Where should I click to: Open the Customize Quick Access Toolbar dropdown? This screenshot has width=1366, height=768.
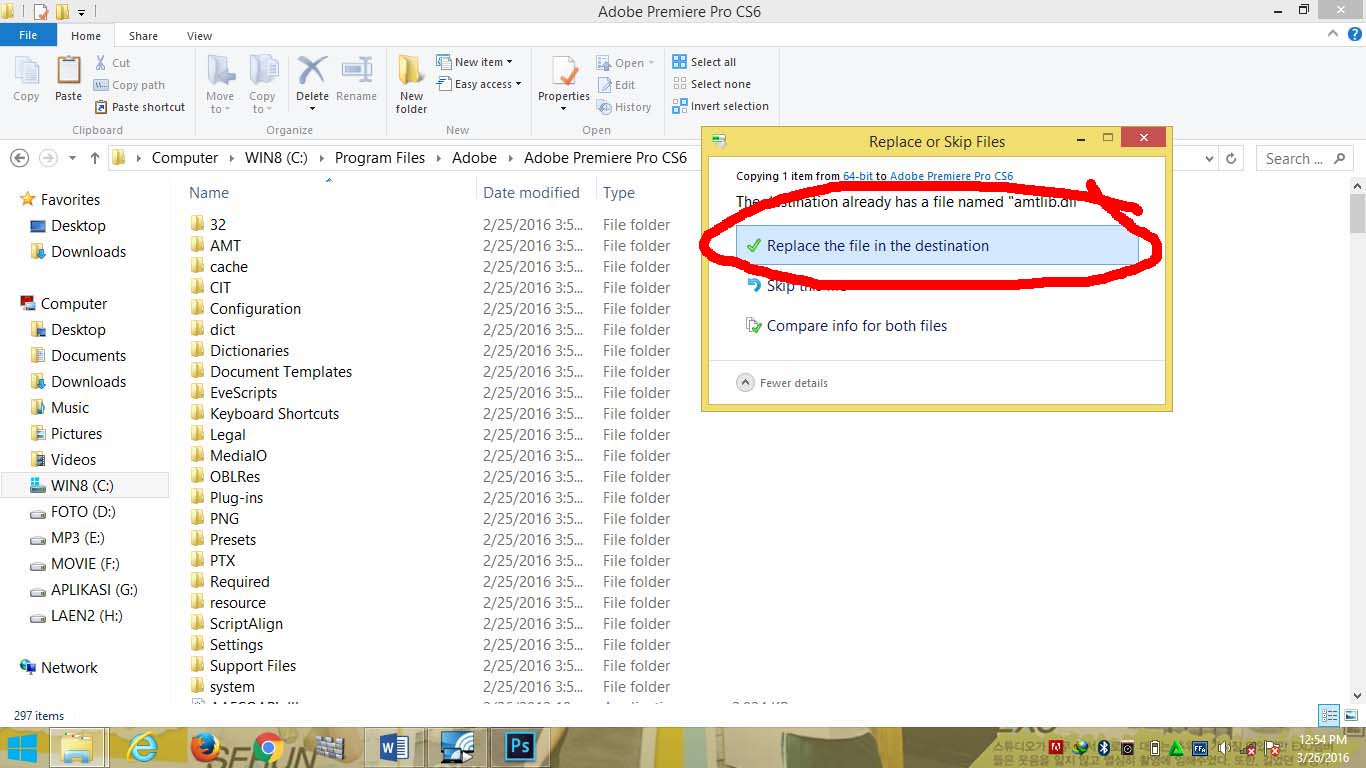coord(82,12)
